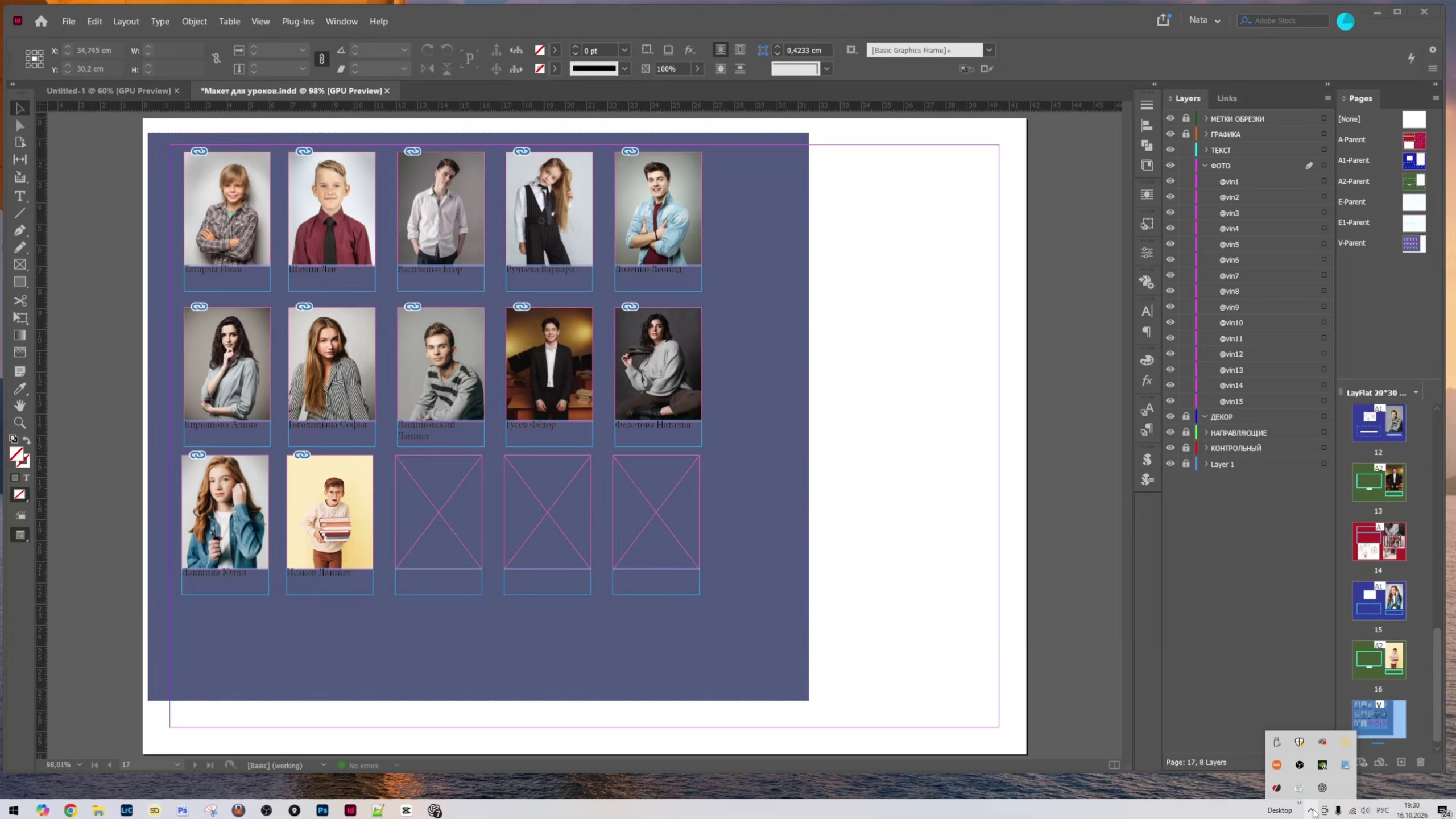
Task: Switch to the Links tab
Action: tap(1227, 98)
